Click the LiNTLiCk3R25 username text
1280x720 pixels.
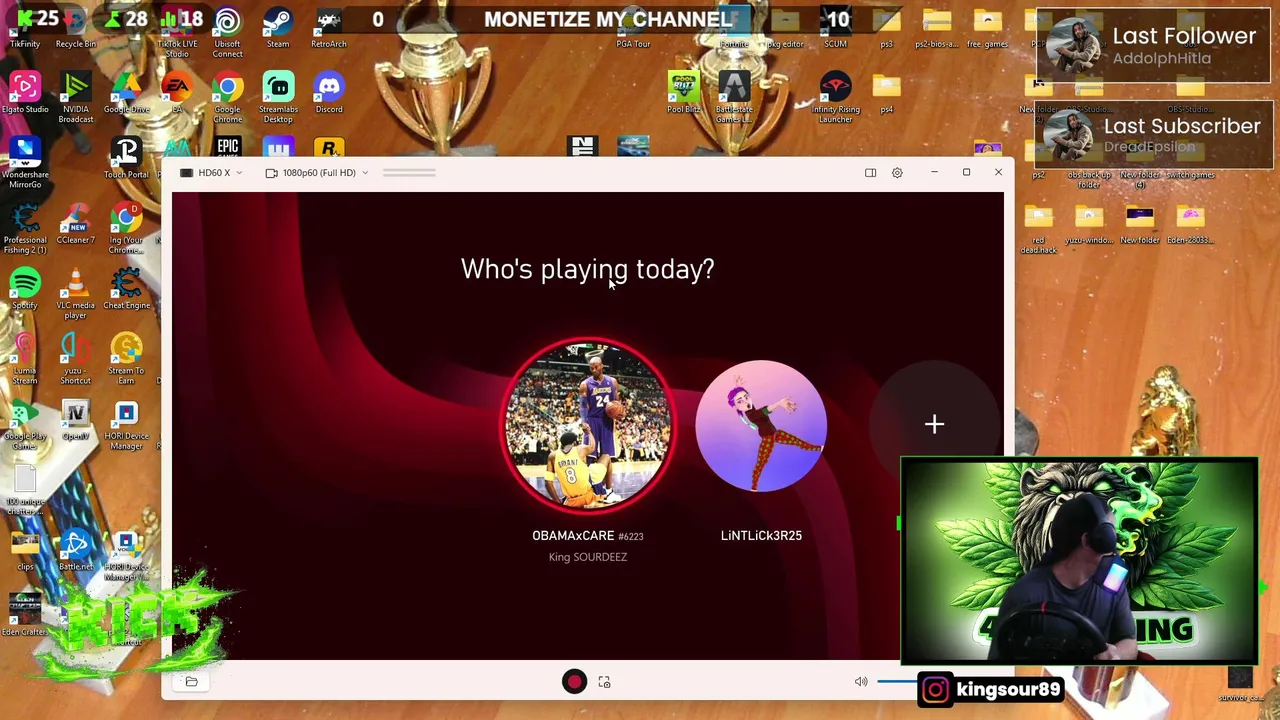[x=761, y=536]
